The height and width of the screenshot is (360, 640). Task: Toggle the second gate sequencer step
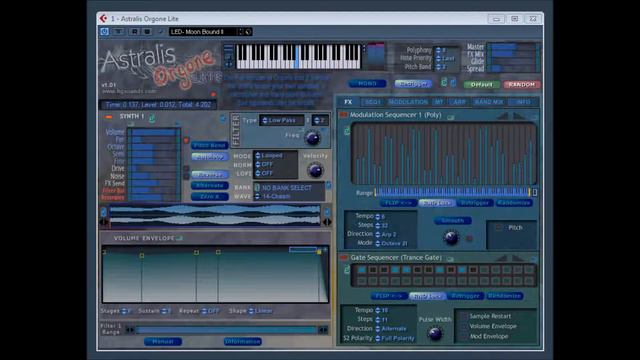[373, 270]
